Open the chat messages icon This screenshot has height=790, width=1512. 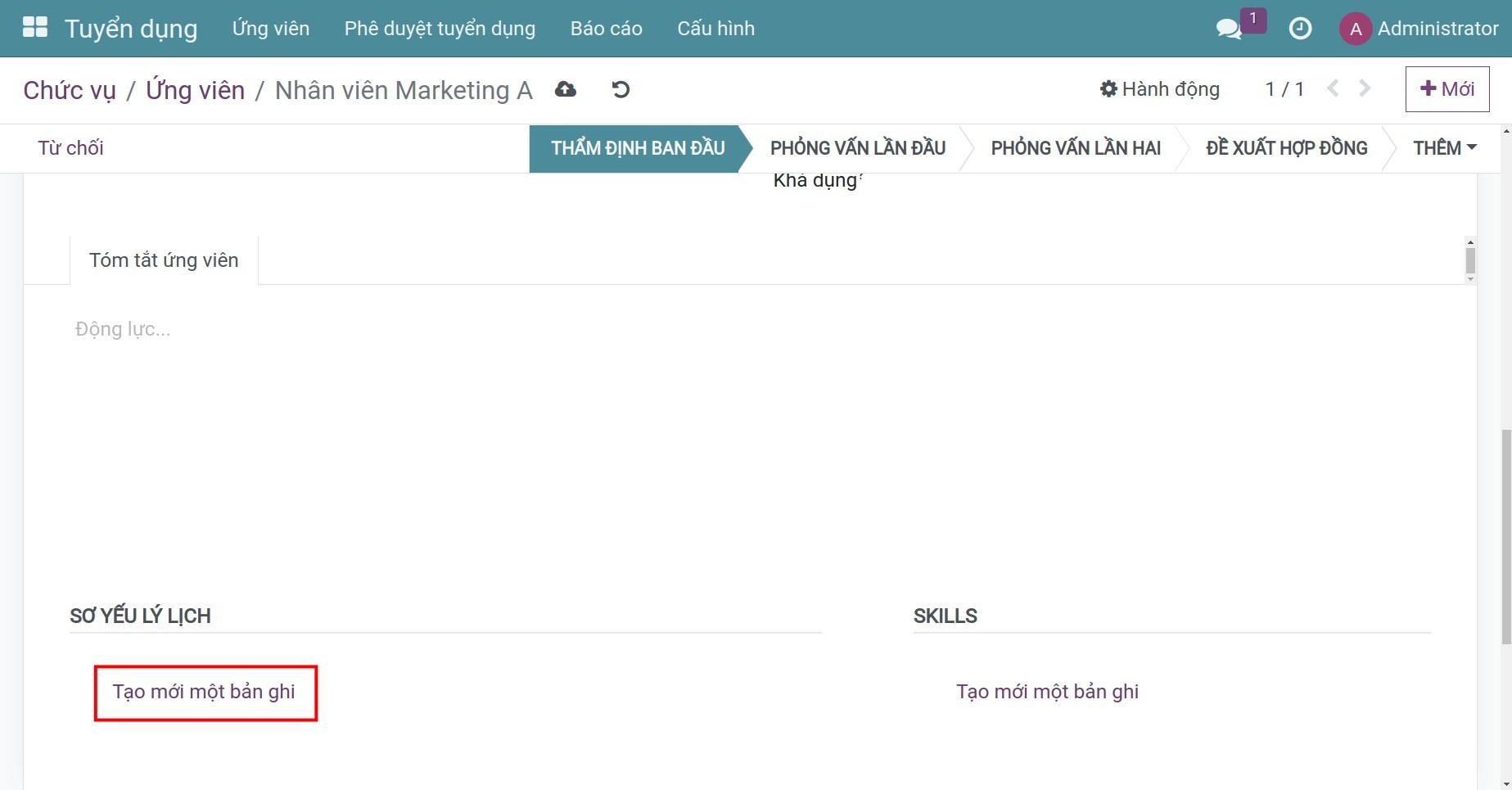tap(1228, 29)
